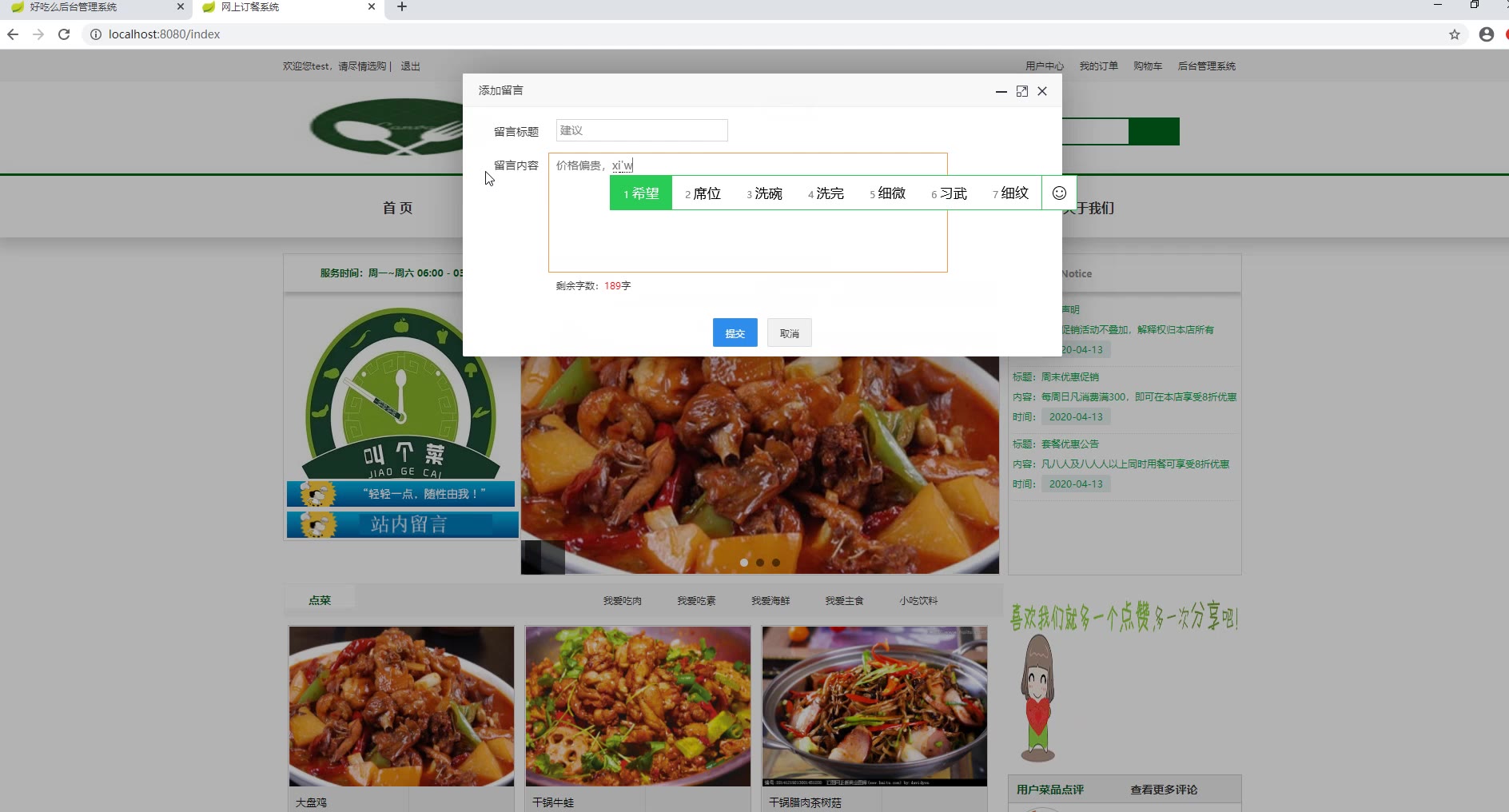Screen dimensions: 1509x812
Task: Click the 套餐优惠公告 notice title
Action: click(1069, 444)
